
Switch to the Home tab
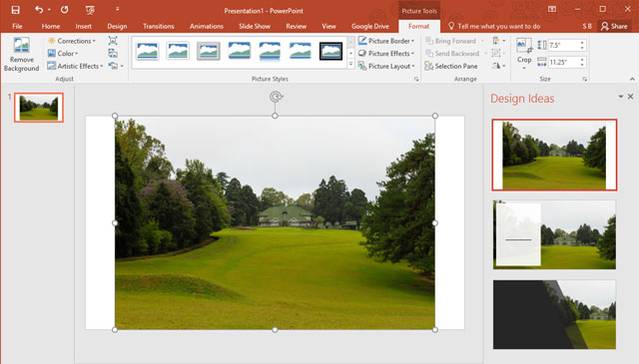(x=51, y=26)
